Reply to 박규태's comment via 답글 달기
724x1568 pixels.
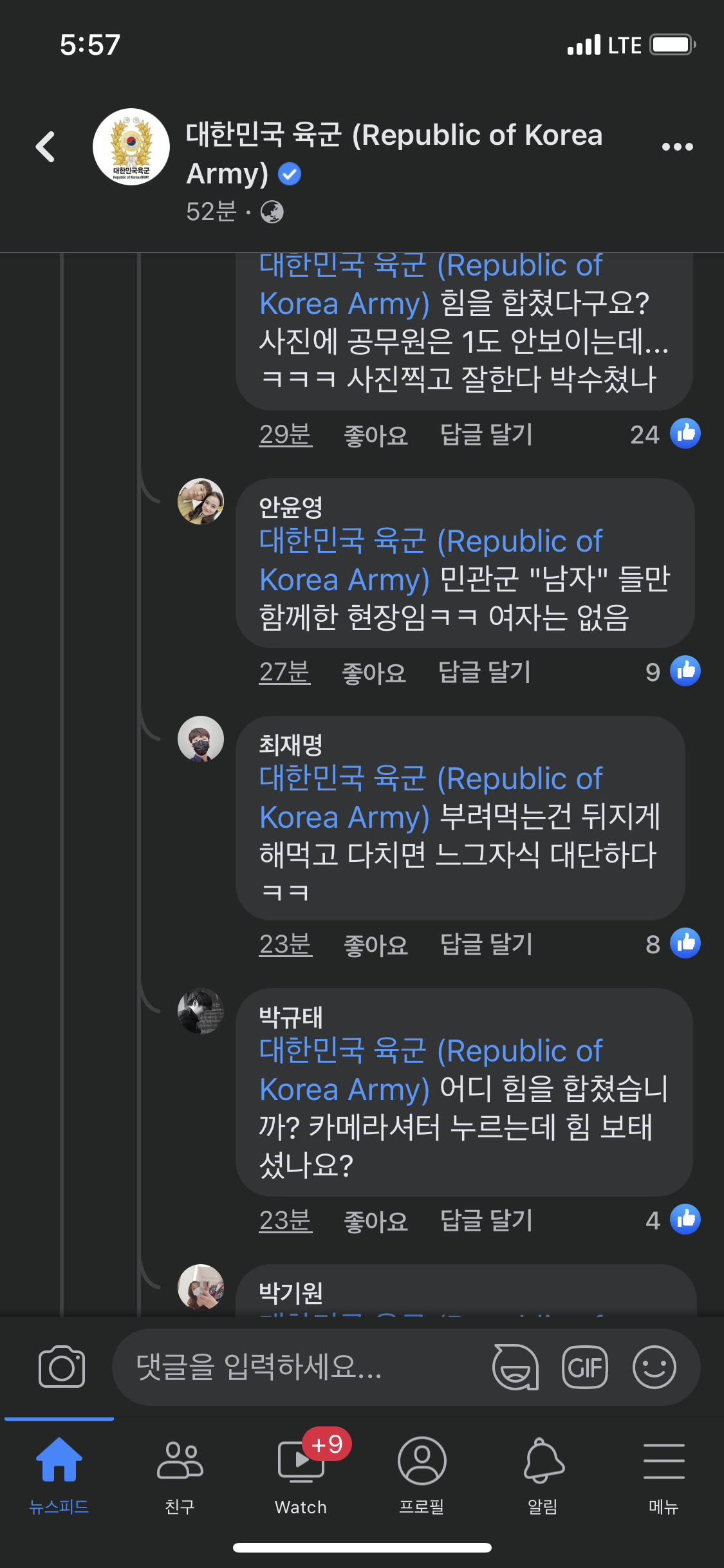[x=487, y=1220]
